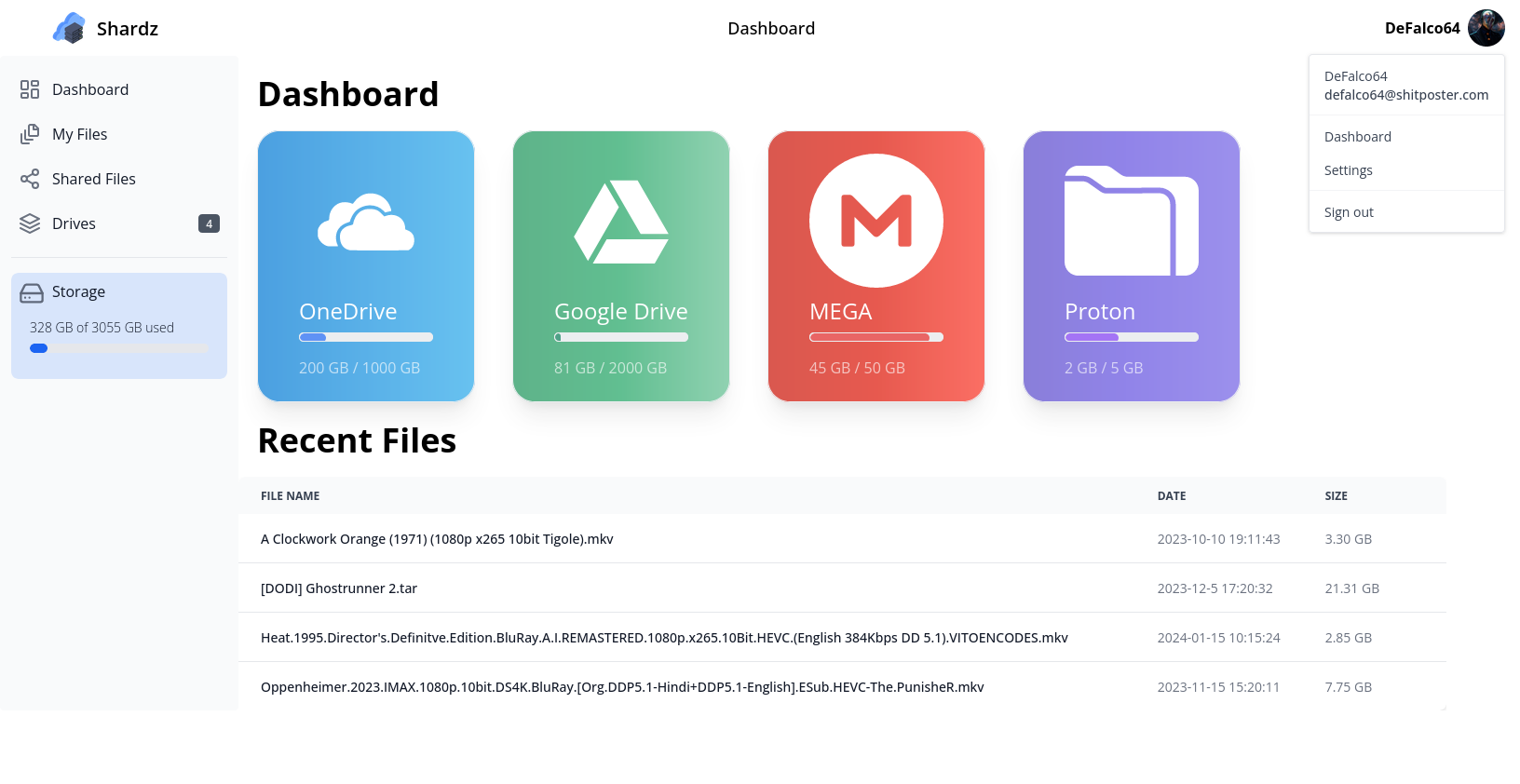Select the A Clockwork Orange (1971) file
Viewport: 1520px width, 784px height.
[437, 539]
